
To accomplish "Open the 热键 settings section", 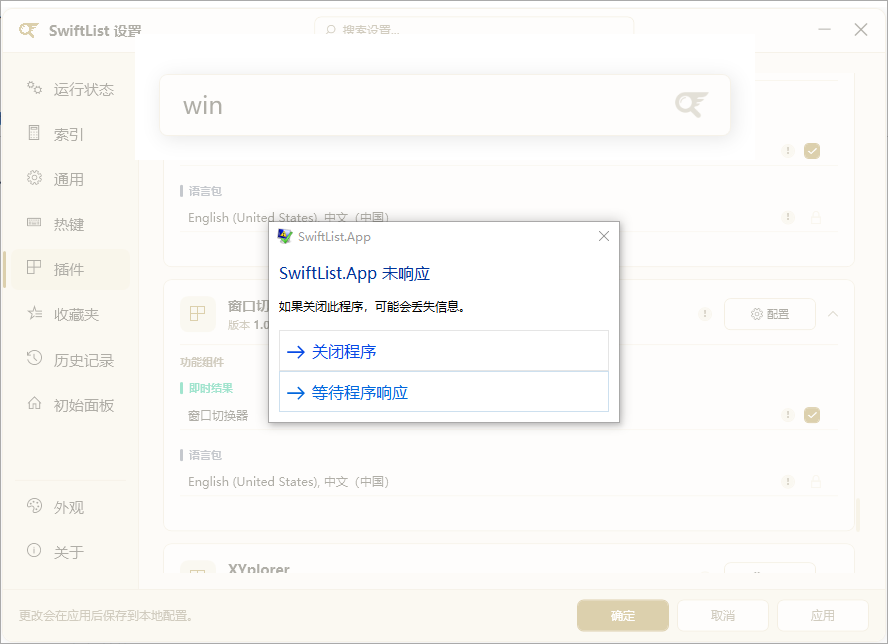I will click(x=71, y=224).
